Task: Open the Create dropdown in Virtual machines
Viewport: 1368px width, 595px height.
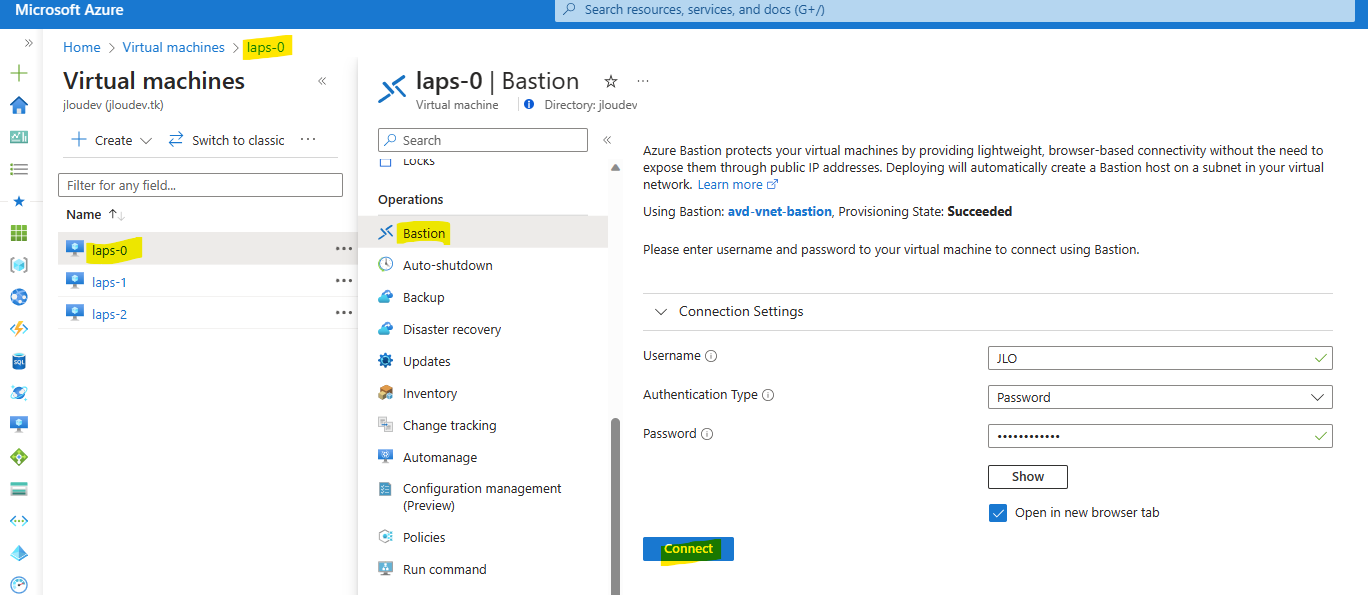Action: (x=111, y=140)
